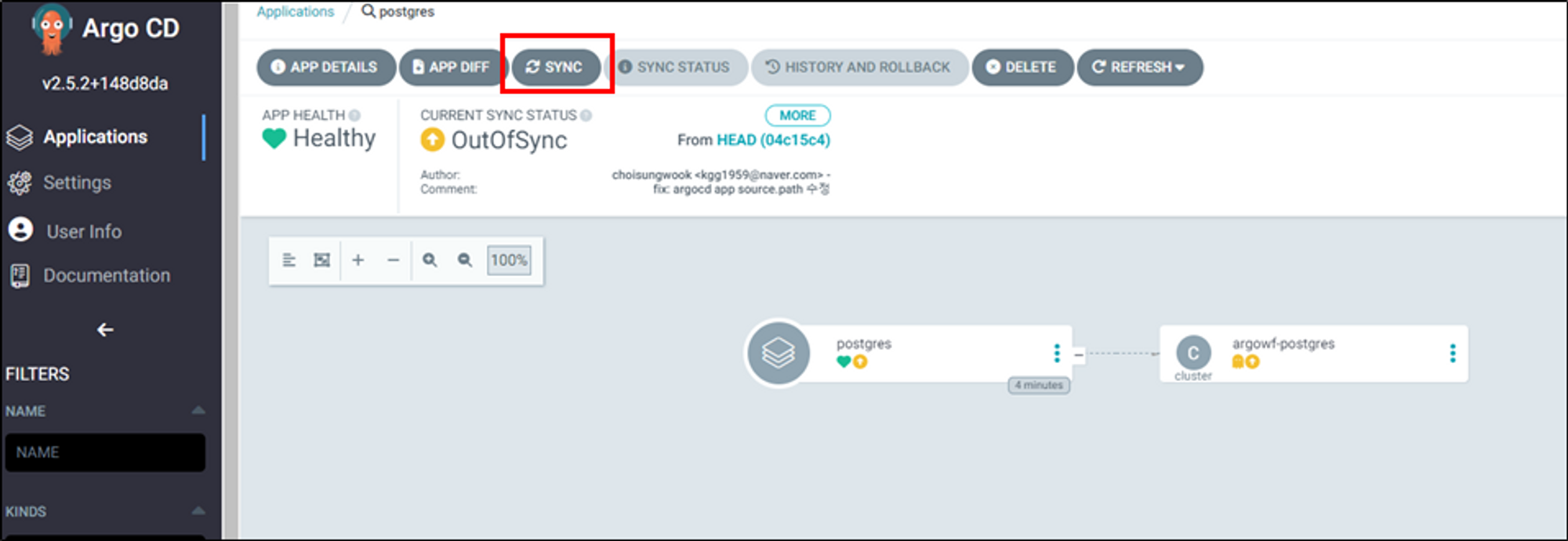Click the argowf-postgres missing ghost icon
Image resolution: width=1568 pixels, height=541 pixels.
coord(1238,361)
